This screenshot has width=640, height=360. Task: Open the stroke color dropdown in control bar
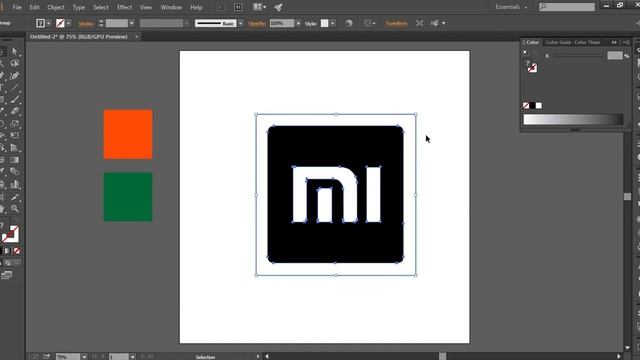(x=69, y=23)
